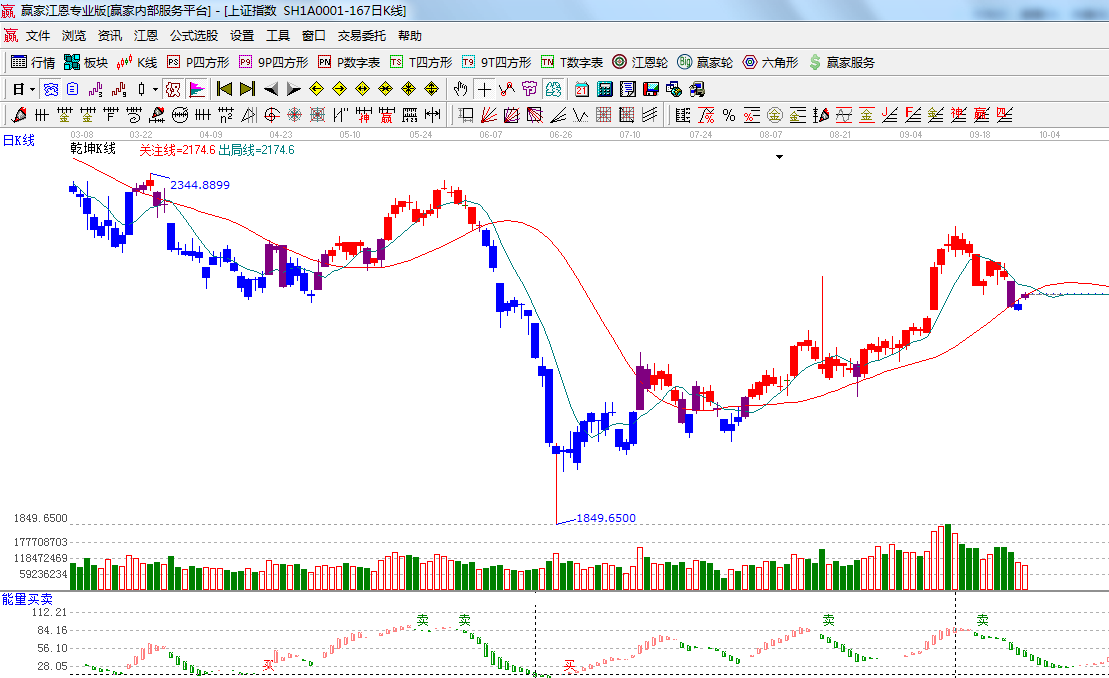Click the percent (%) drawing tool
The image size is (1109, 678).
[x=729, y=115]
